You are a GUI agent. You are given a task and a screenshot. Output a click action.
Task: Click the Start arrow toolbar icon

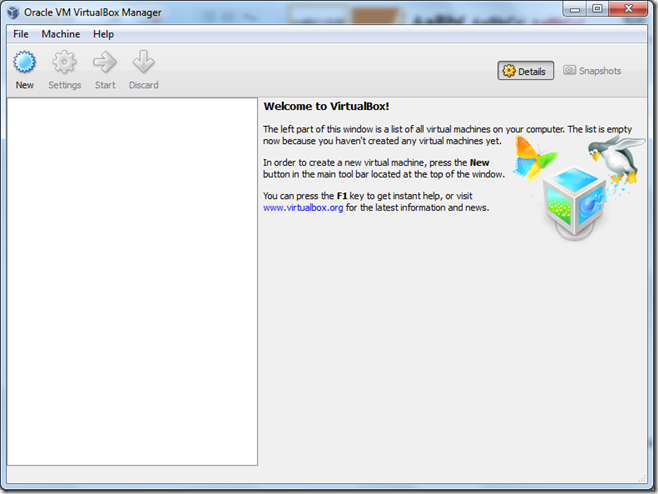(x=104, y=62)
